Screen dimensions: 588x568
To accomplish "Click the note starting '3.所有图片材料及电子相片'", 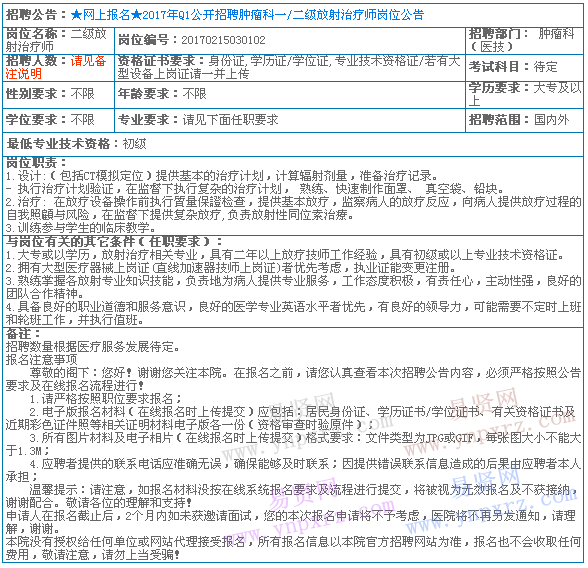I will (293, 444).
